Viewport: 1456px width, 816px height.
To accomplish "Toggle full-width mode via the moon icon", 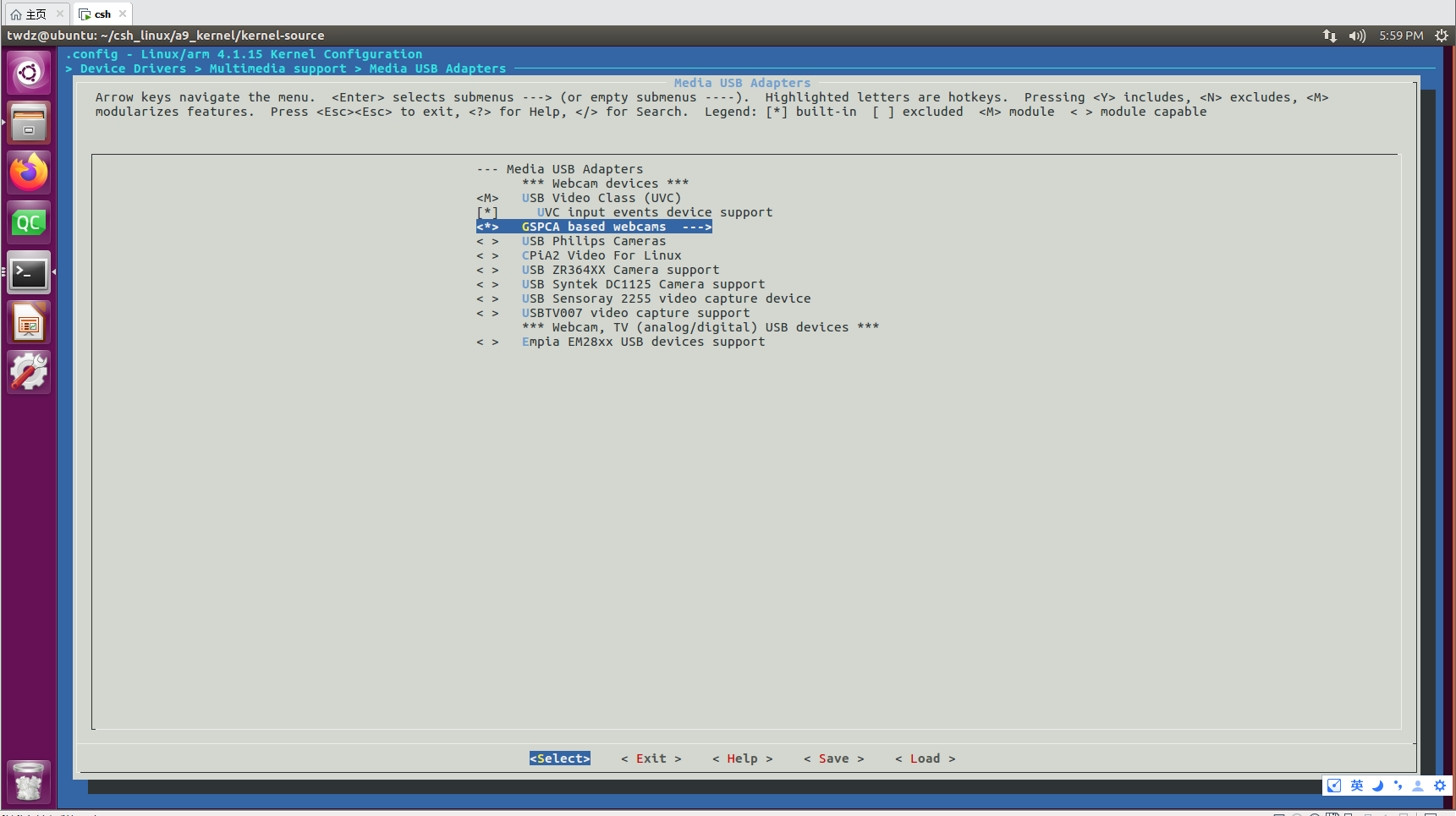I will (1376, 786).
